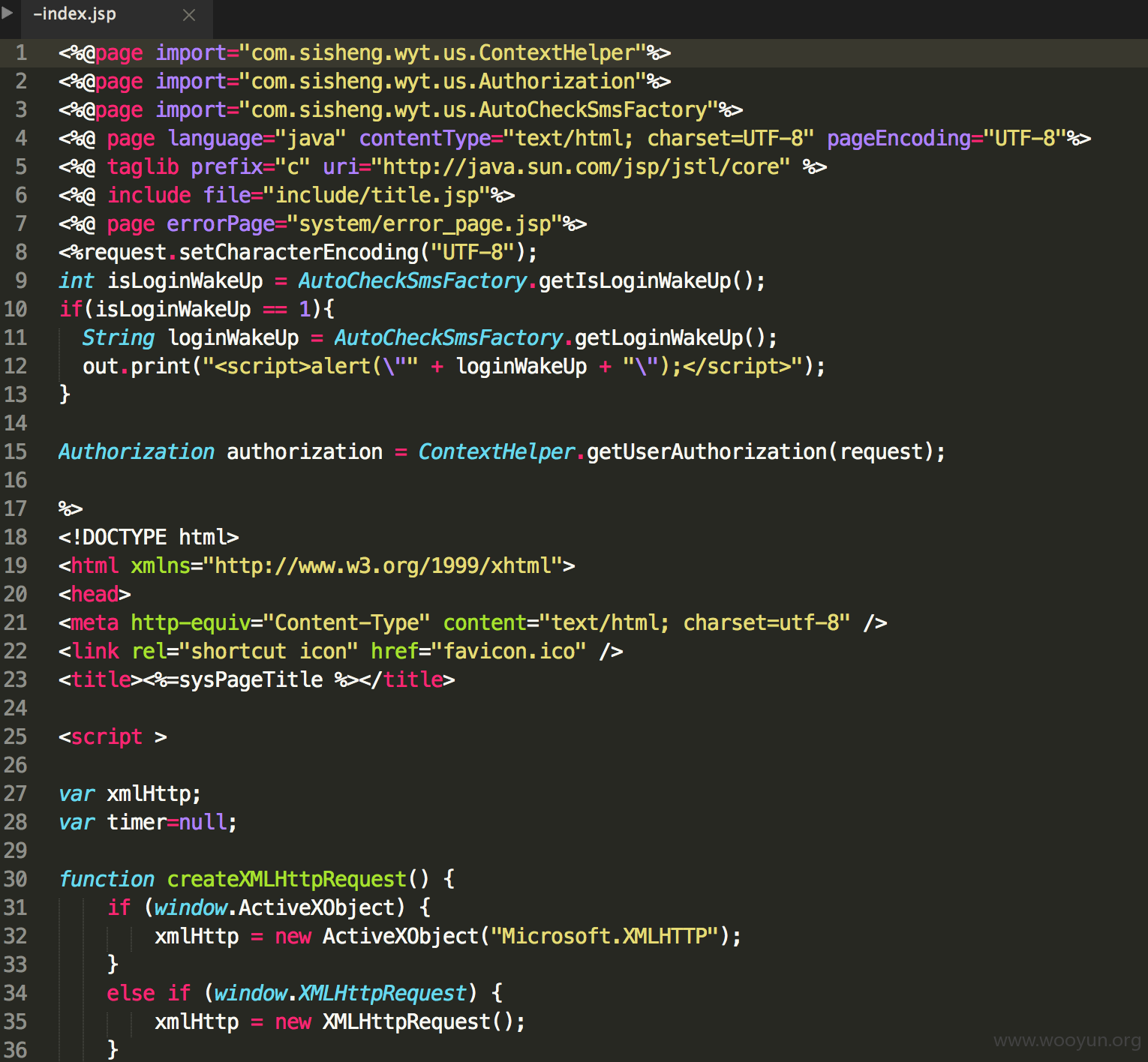This screenshot has width=1148, height=1062.
Task: Click "sysPageTitle" on line 23
Action: tap(251, 679)
